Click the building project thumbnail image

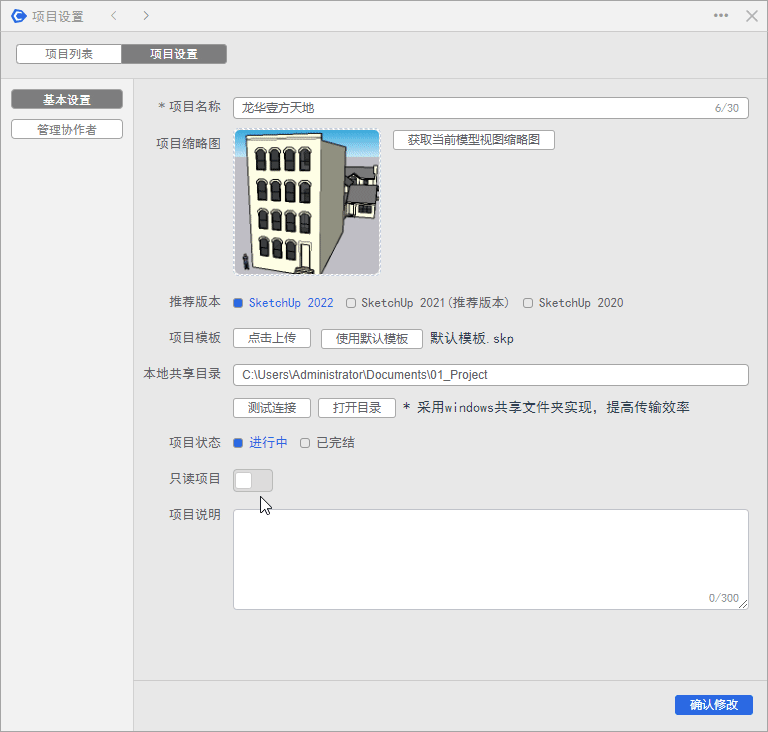[307, 202]
